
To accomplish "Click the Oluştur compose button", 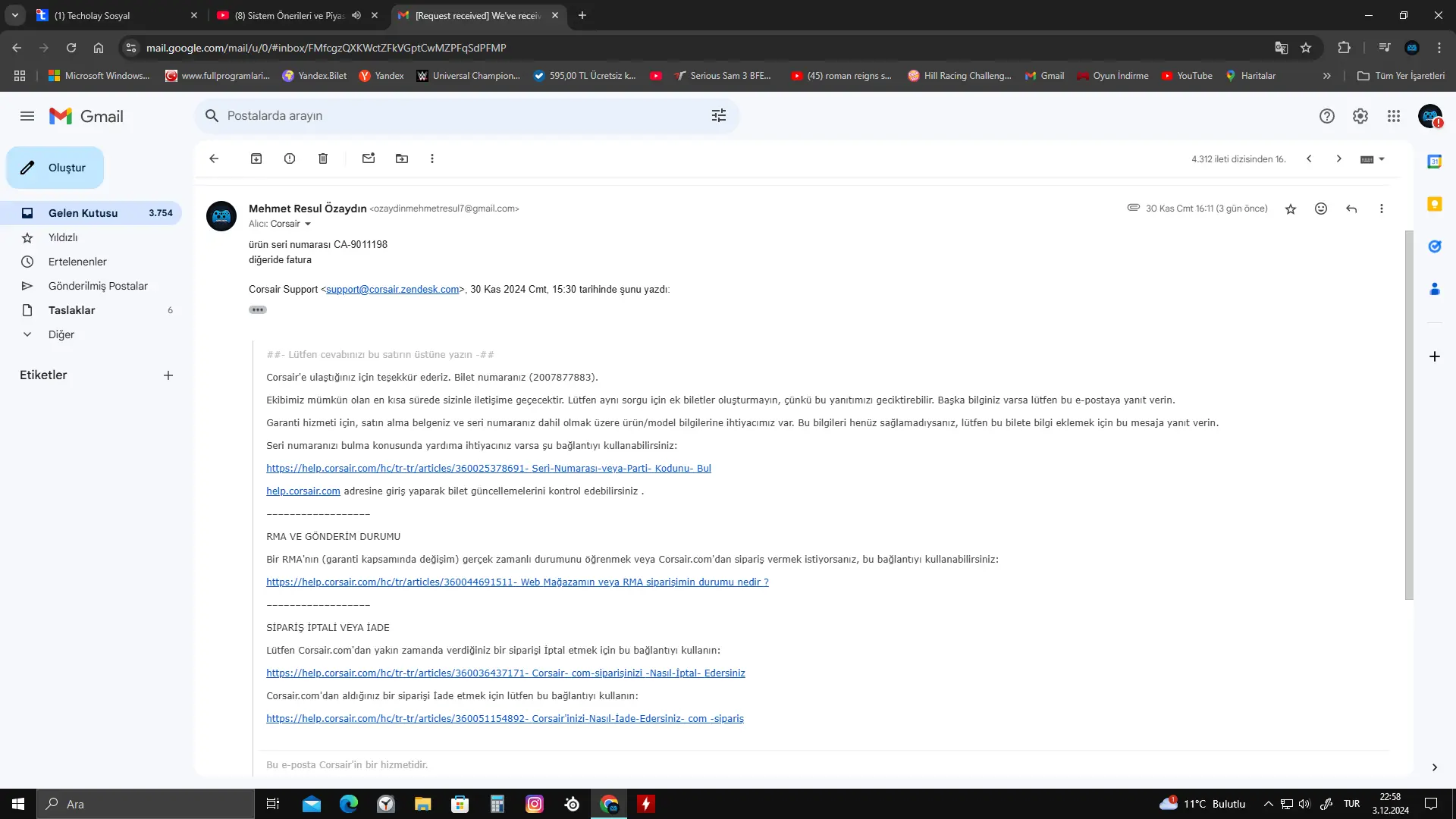I will click(55, 168).
